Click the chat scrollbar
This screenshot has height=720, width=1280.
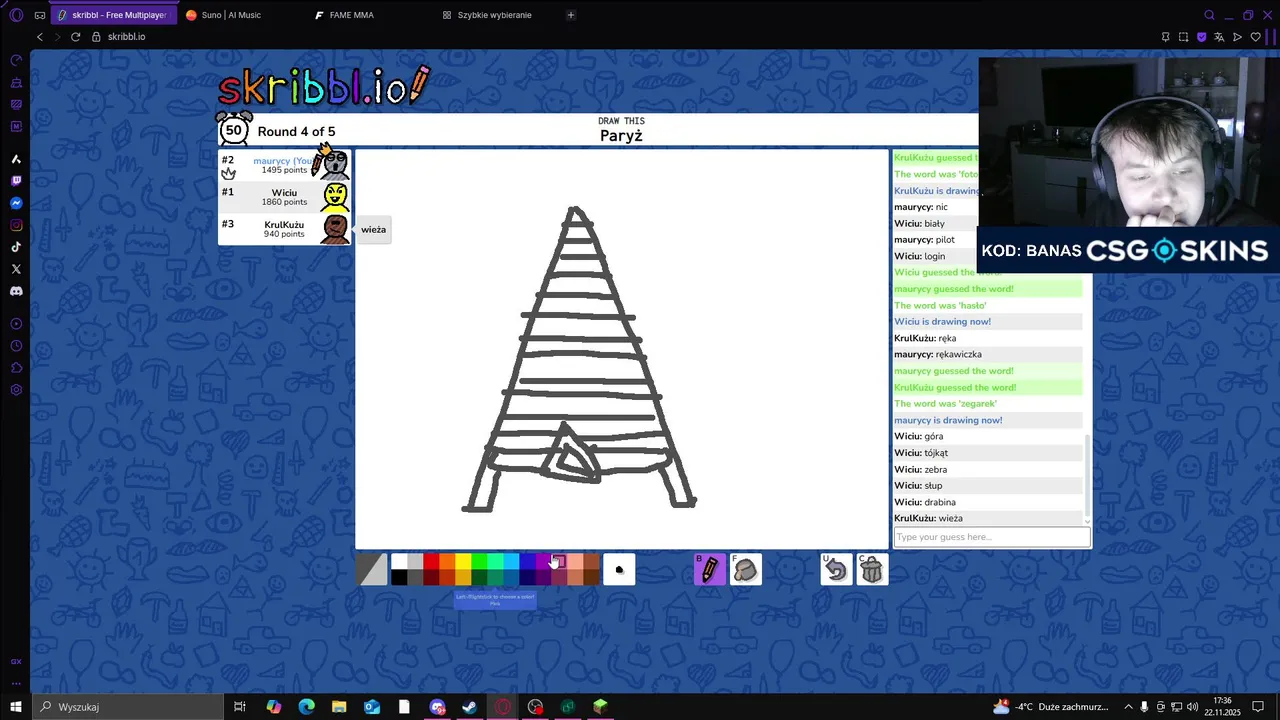(x=1087, y=478)
